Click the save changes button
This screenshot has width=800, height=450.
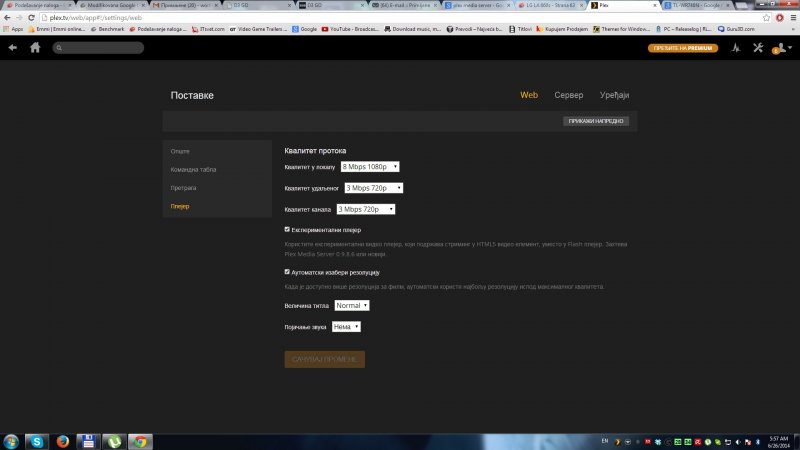tap(324, 359)
